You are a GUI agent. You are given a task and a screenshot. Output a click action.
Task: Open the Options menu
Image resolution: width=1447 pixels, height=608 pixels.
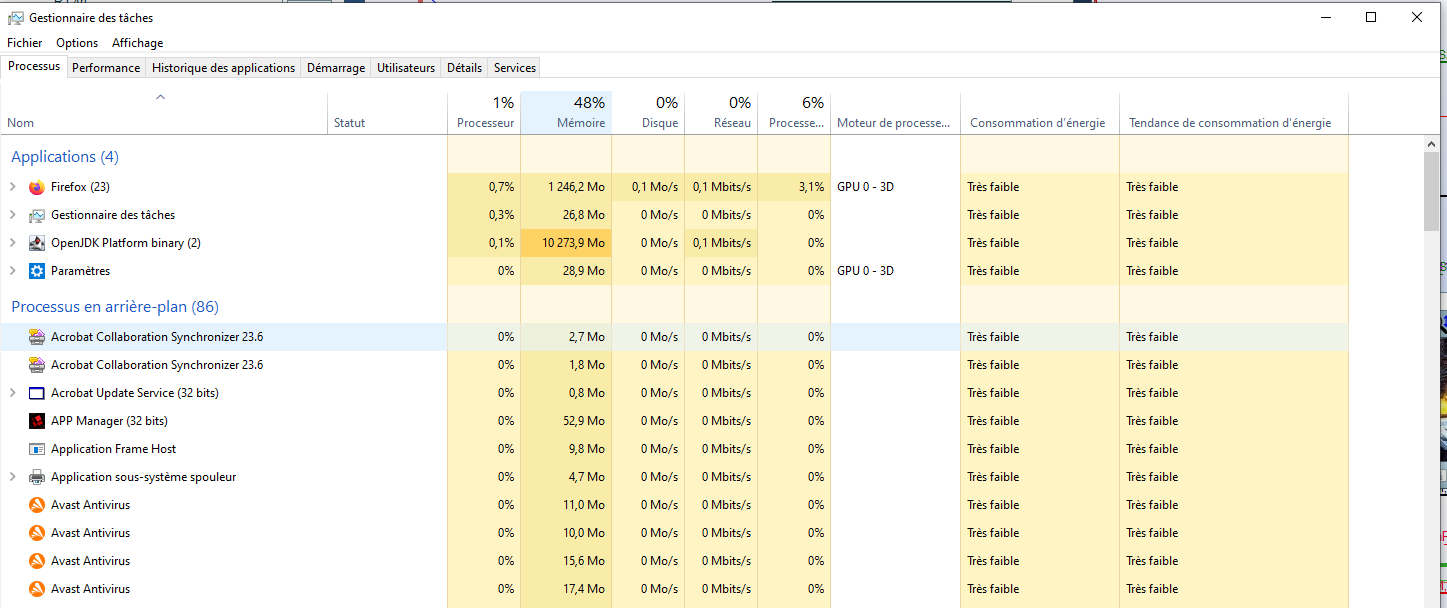77,43
